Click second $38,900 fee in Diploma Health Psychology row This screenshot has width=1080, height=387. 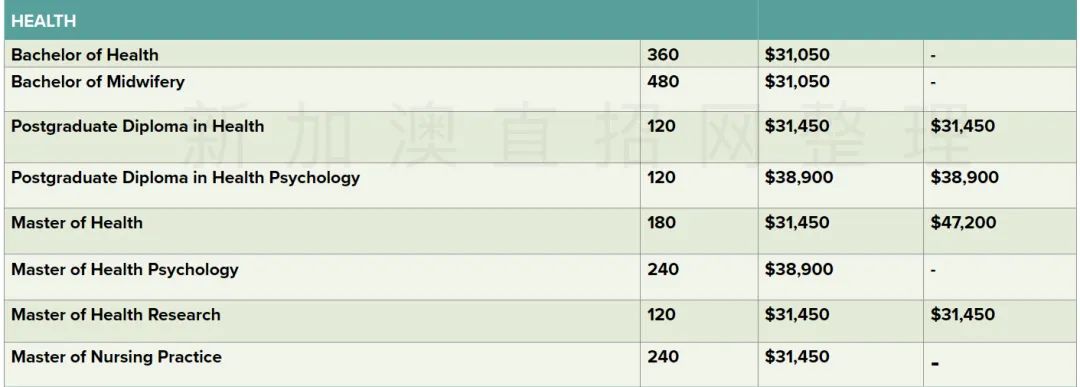click(964, 178)
